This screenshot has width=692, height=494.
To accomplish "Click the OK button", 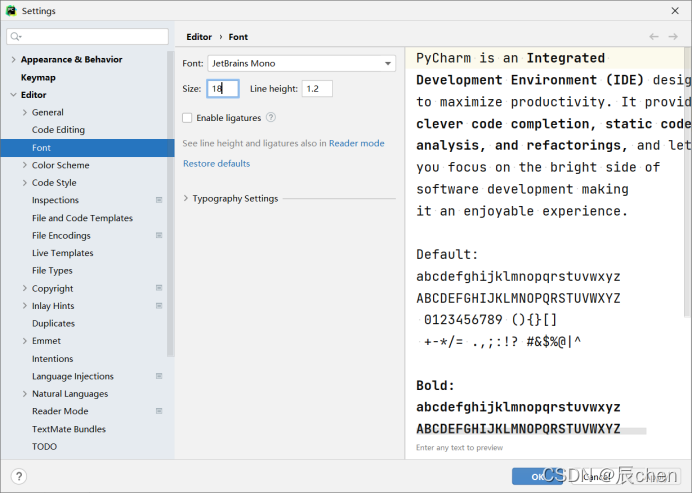I will click(x=537, y=477).
